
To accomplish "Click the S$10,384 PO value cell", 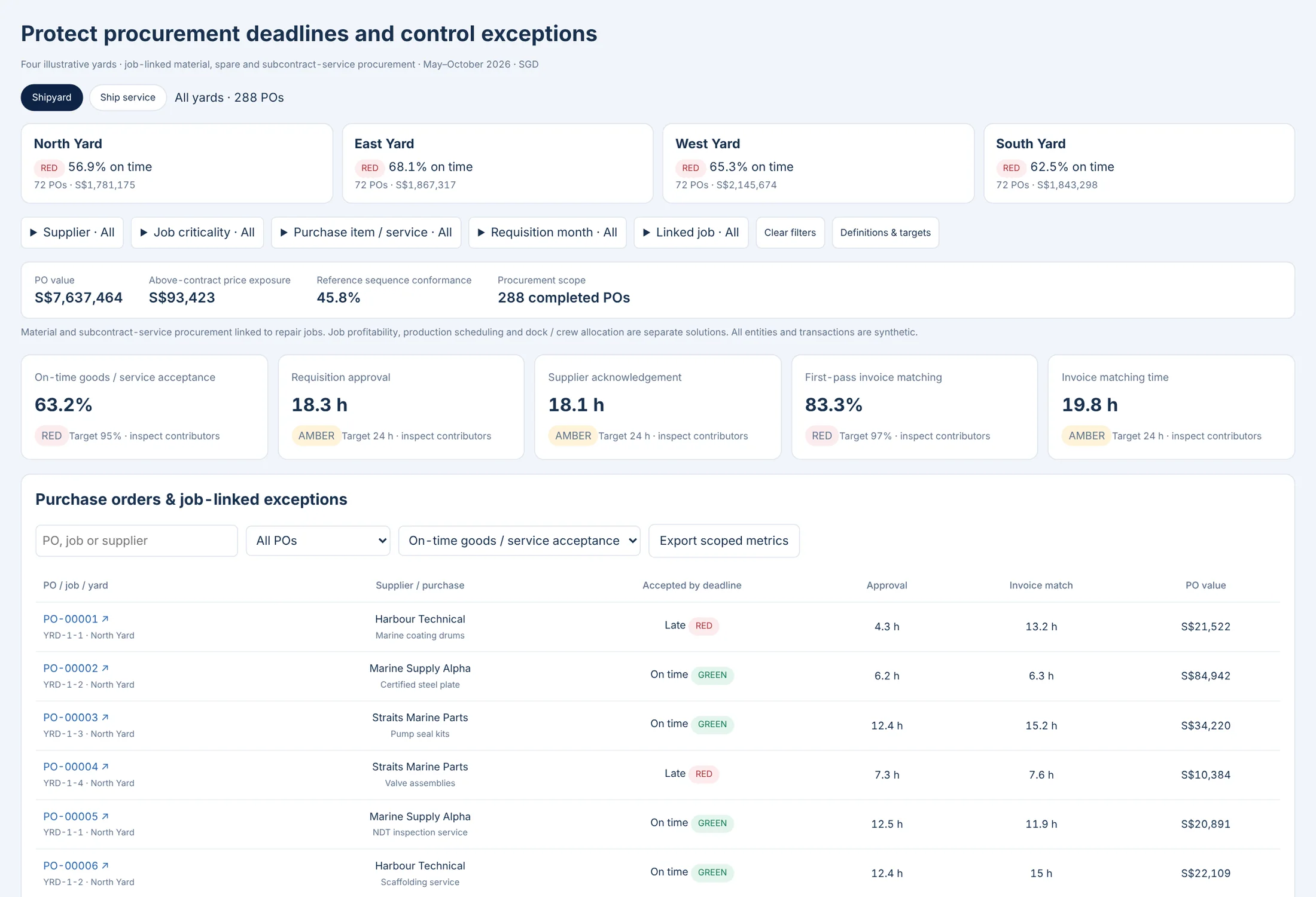I will coord(1206,775).
